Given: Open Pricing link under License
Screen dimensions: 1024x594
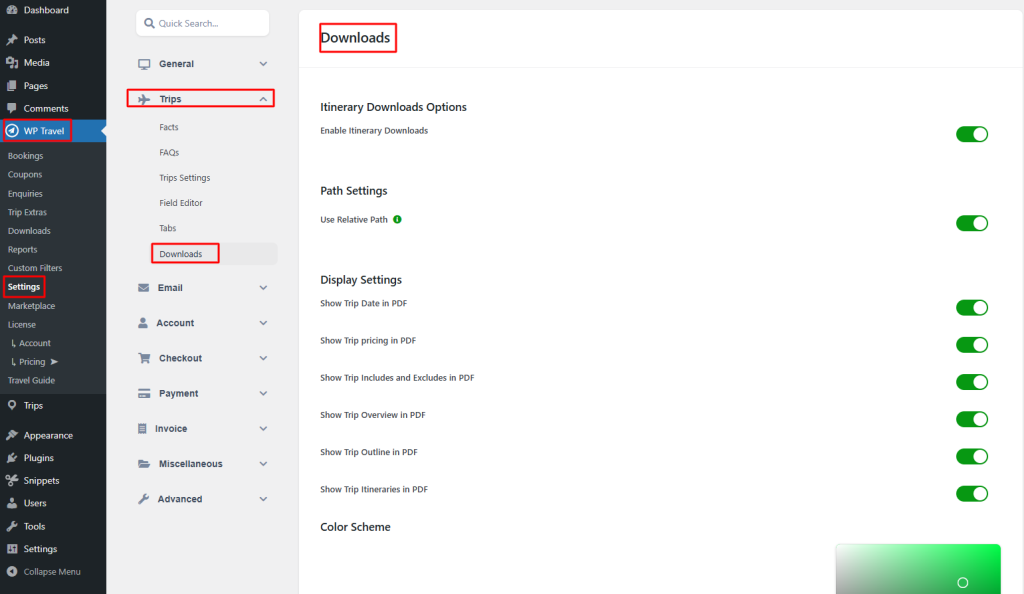Looking at the screenshot, I should 32,362.
